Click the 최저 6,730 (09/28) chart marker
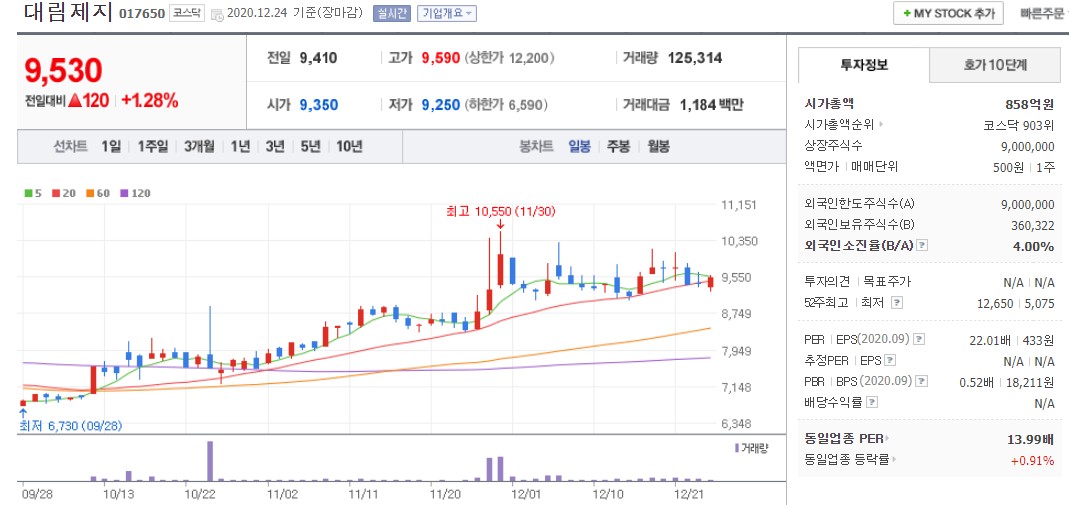This screenshot has width=1069, height=505. pos(70,426)
